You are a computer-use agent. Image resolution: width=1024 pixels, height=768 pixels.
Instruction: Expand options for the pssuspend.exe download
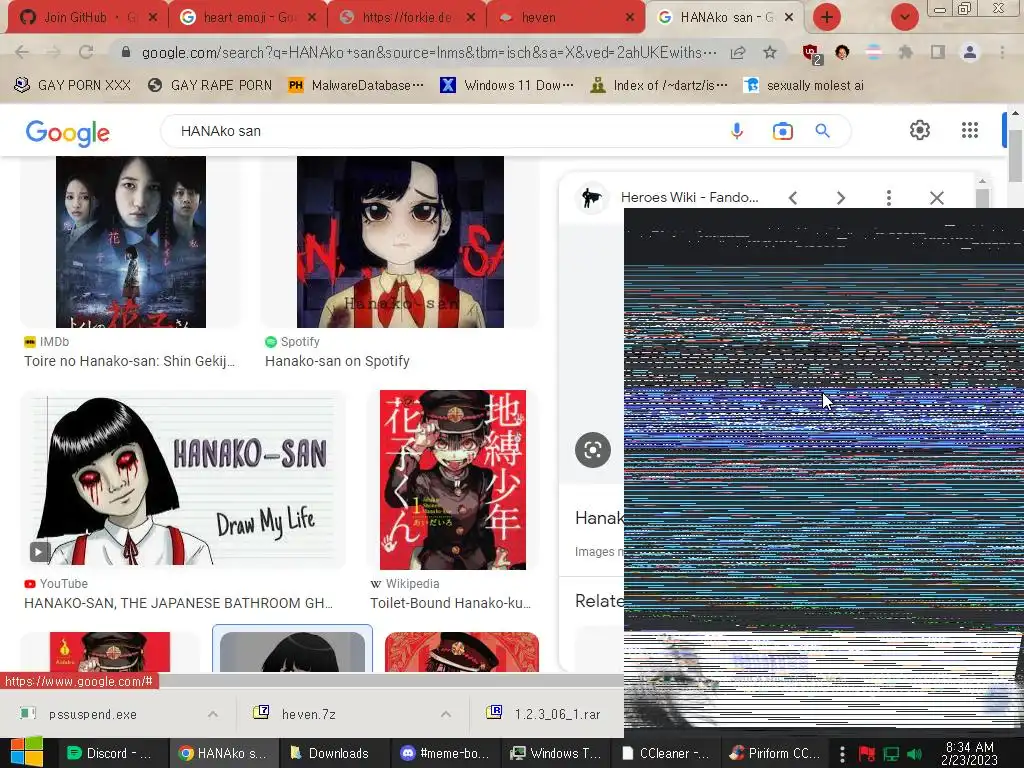point(213,714)
